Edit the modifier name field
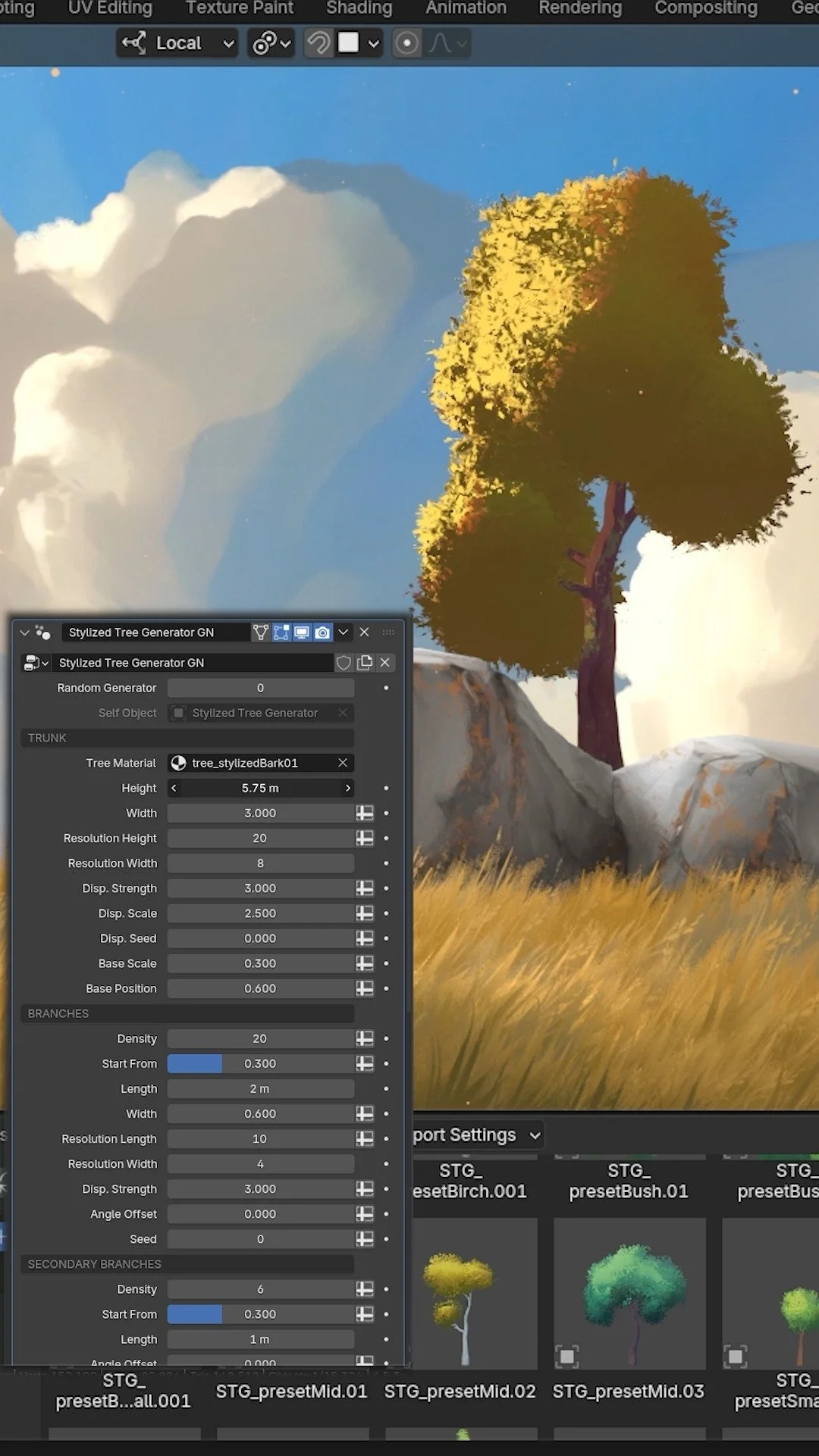819x1456 pixels. 155,632
